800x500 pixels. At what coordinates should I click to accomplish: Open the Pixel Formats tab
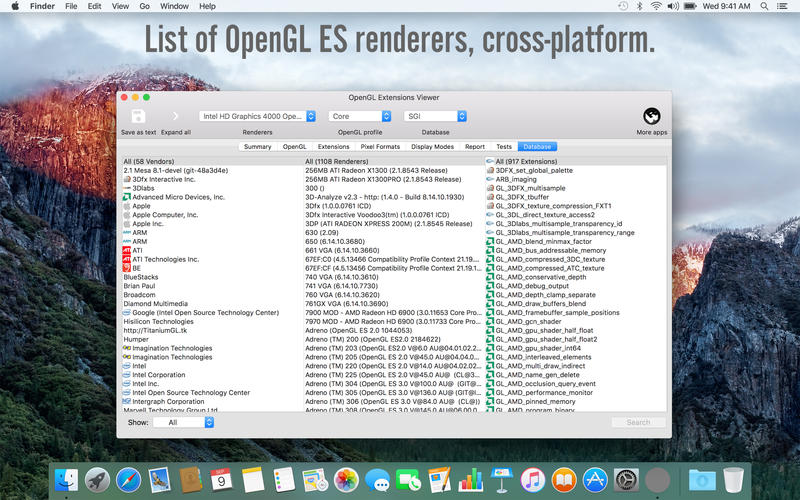(380, 146)
